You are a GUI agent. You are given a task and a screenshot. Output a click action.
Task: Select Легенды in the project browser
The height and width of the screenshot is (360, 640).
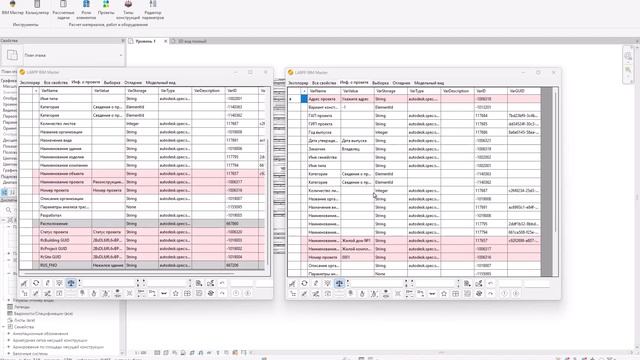click(x=22, y=307)
